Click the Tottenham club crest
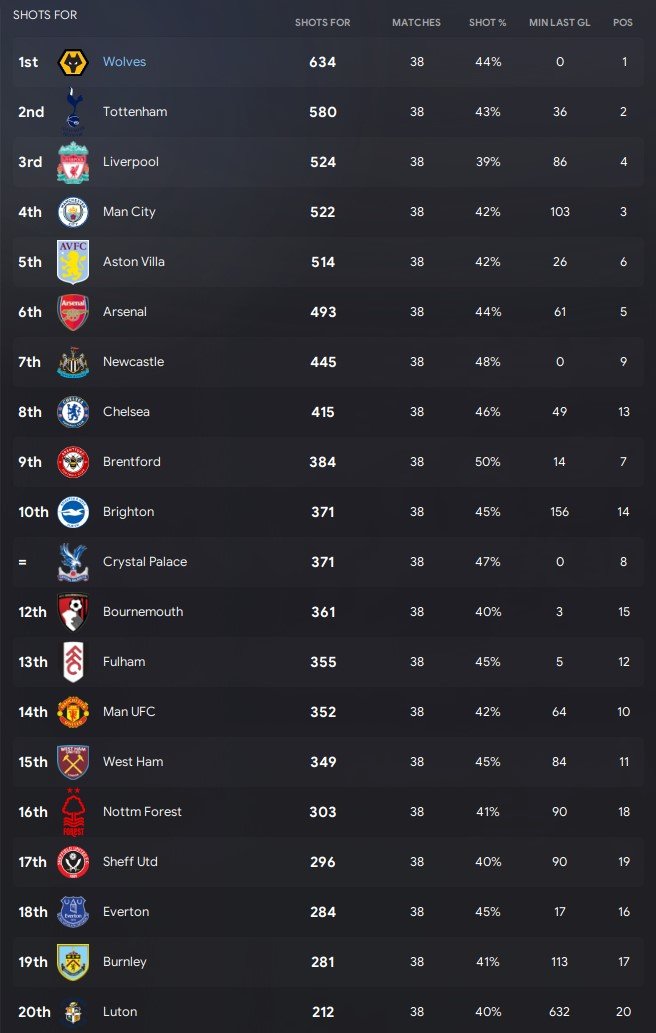This screenshot has height=1033, width=656. pyautogui.click(x=73, y=112)
